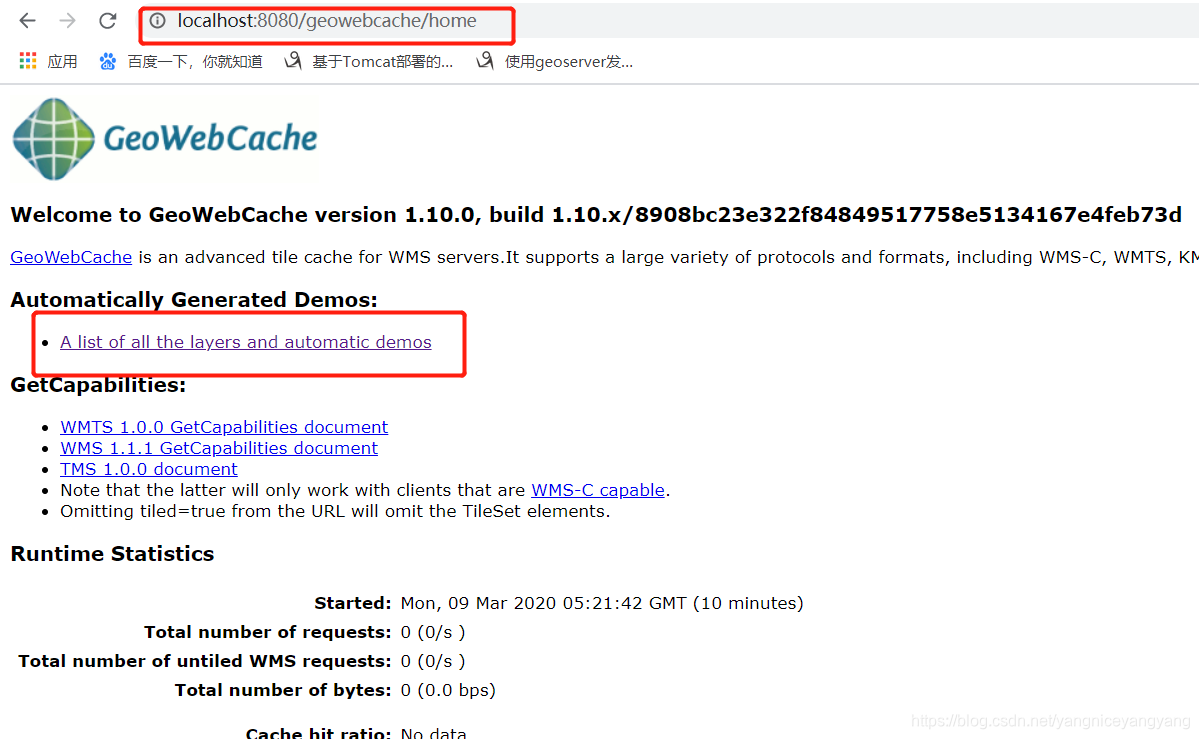This screenshot has height=739, width=1199.
Task: Click the 百度一下 bookmark icon
Action: [107, 60]
